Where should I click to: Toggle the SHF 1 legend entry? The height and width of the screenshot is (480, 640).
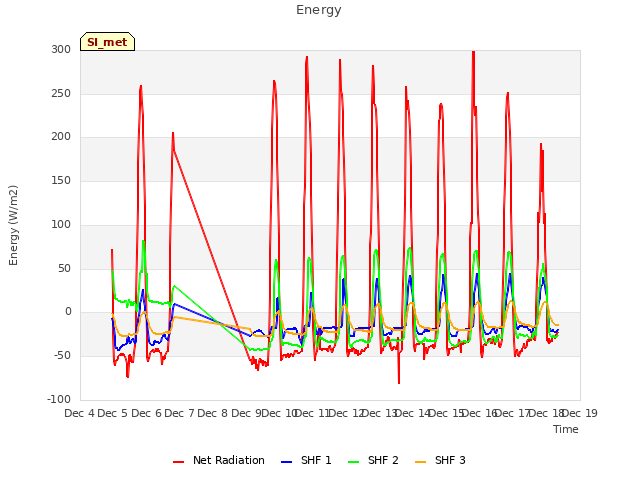click(306, 460)
